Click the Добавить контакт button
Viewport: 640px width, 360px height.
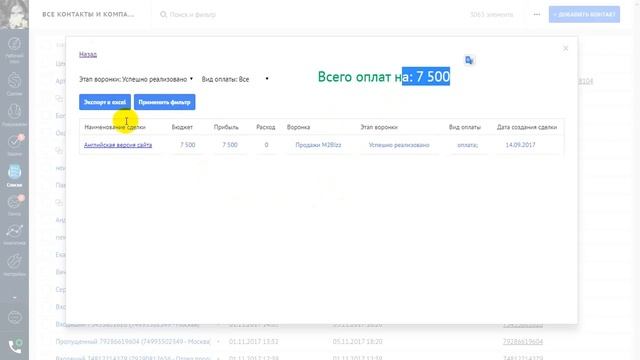(x=584, y=14)
